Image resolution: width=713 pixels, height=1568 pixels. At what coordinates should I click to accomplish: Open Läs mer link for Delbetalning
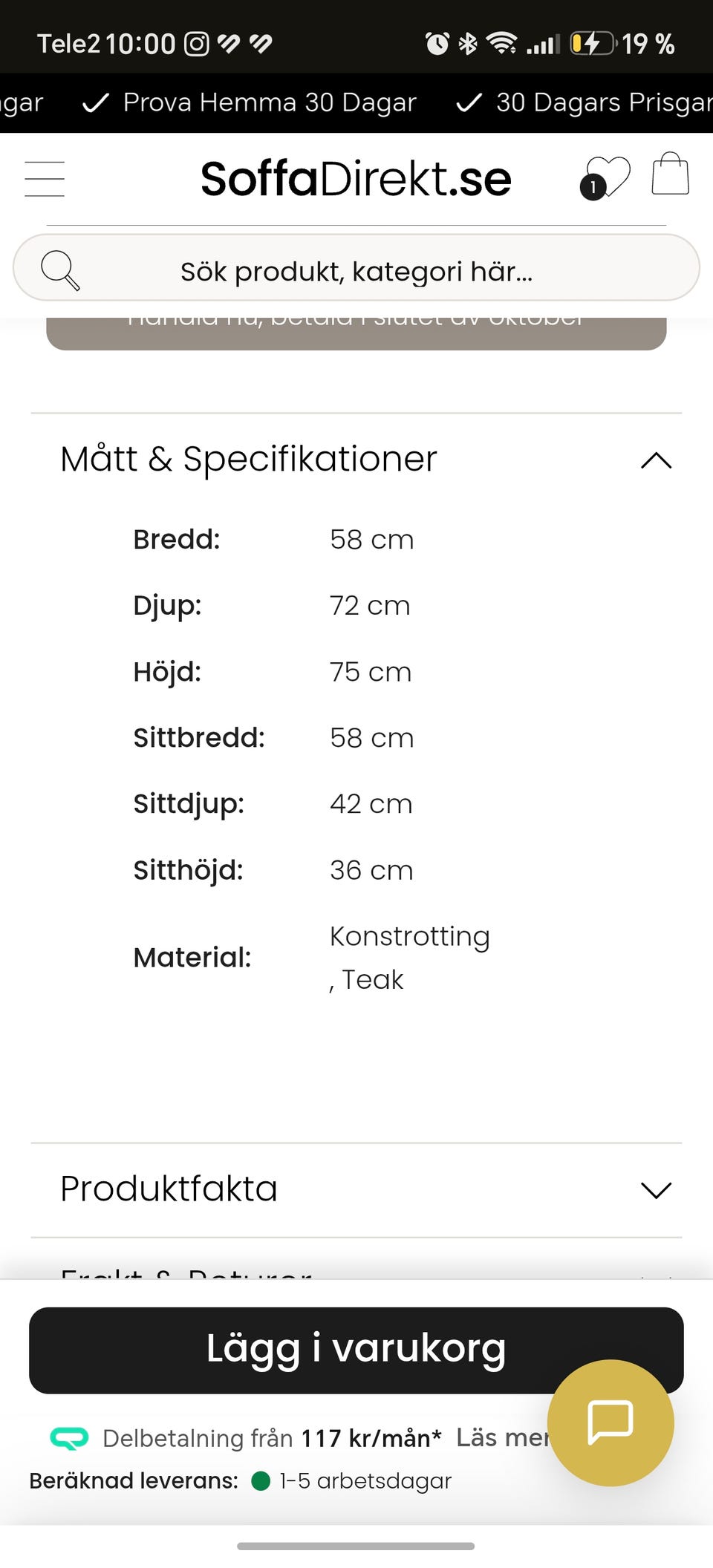tap(502, 1437)
